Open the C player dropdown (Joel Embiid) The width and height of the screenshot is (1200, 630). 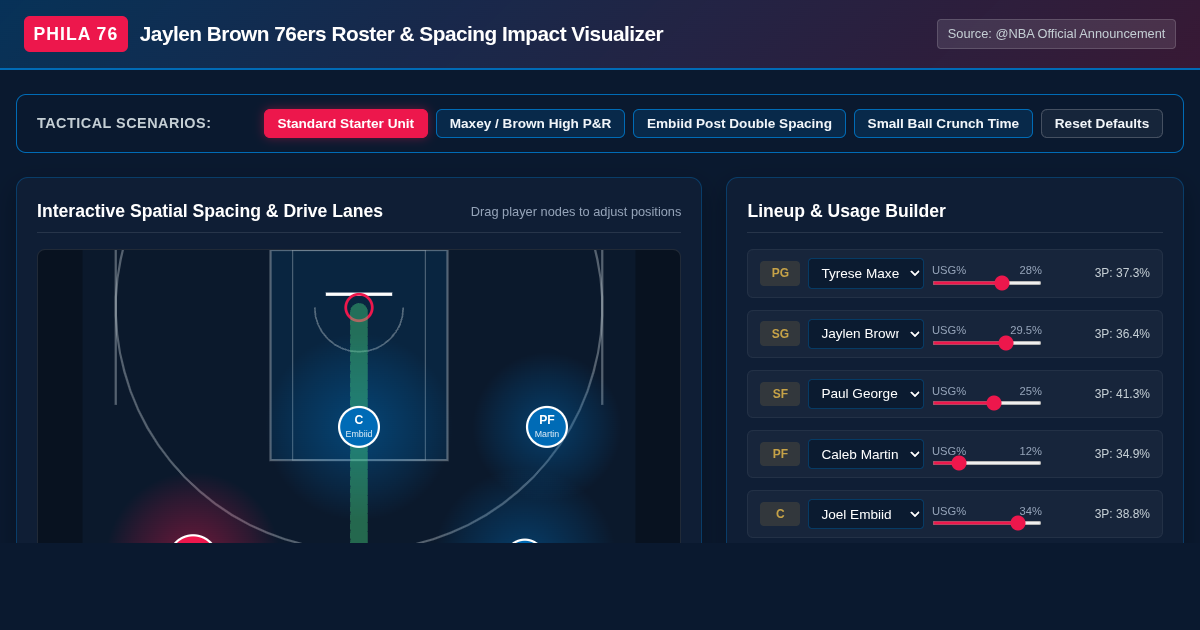pyautogui.click(x=866, y=513)
